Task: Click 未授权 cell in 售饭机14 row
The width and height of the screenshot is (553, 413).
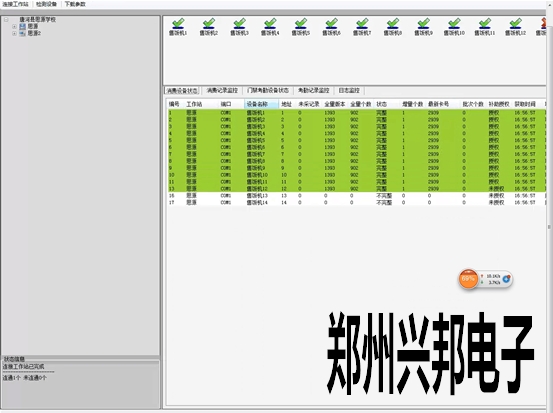Action: [x=496, y=202]
